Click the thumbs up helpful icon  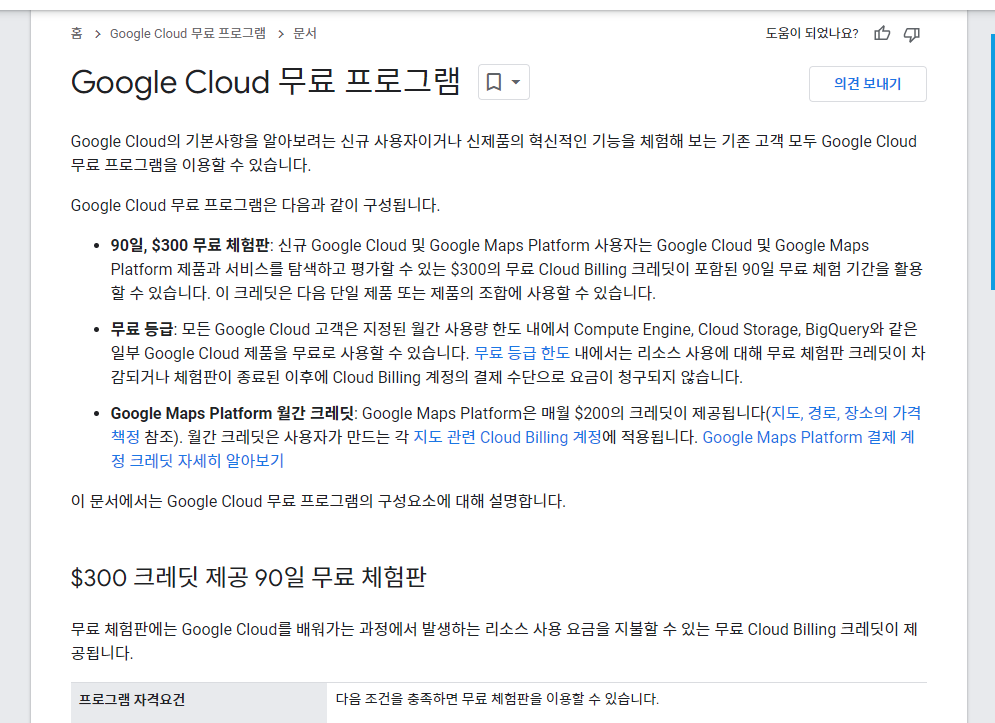tap(882, 34)
